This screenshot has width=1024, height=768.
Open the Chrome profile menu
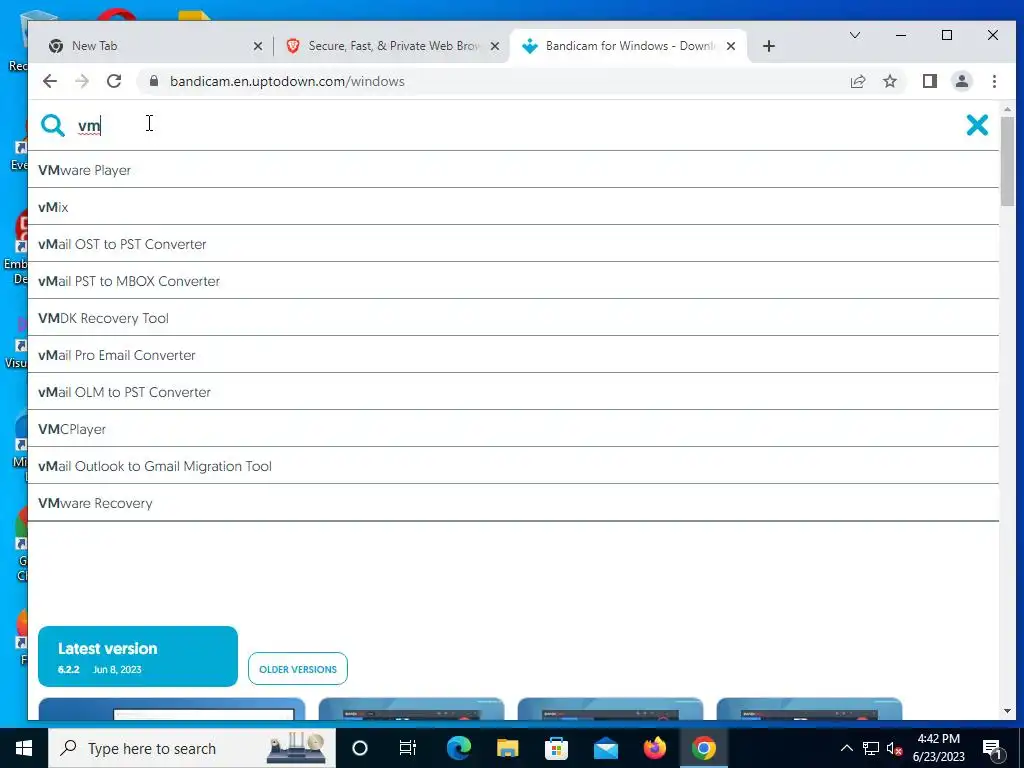[x=961, y=81]
